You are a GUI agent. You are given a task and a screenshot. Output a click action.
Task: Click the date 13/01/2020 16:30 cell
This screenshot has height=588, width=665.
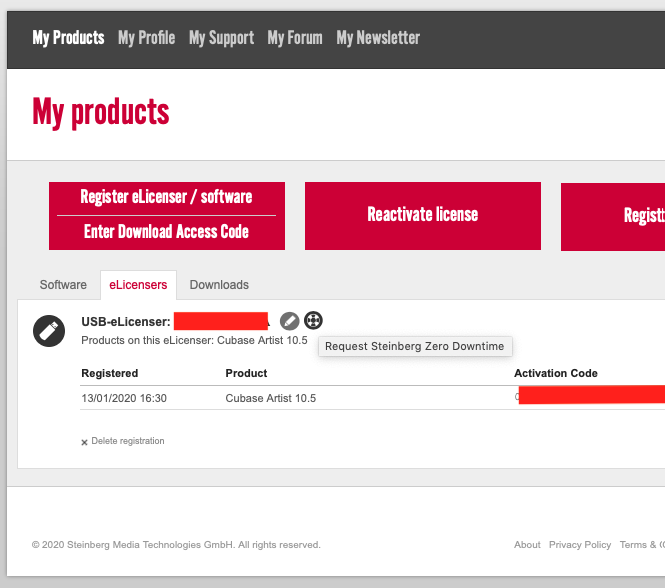click(x=124, y=398)
